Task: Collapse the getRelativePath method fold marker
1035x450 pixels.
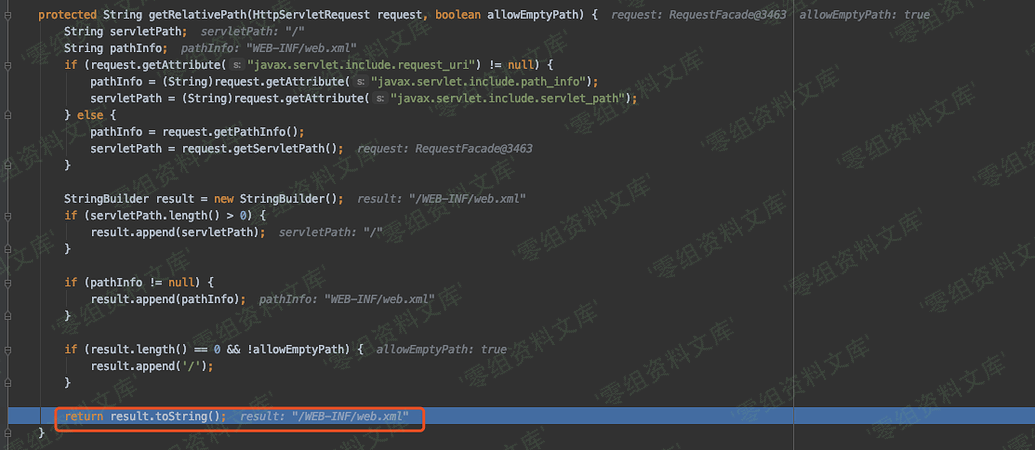Action: pyautogui.click(x=8, y=16)
